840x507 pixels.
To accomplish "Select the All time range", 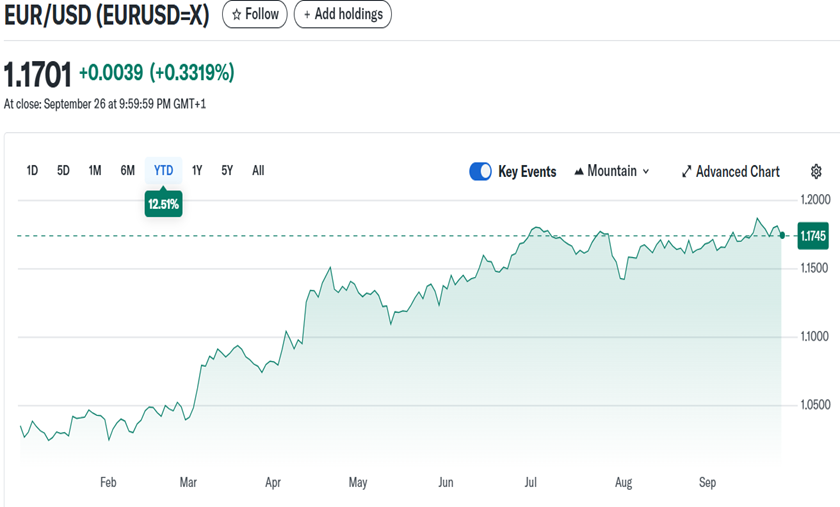I will pos(258,171).
